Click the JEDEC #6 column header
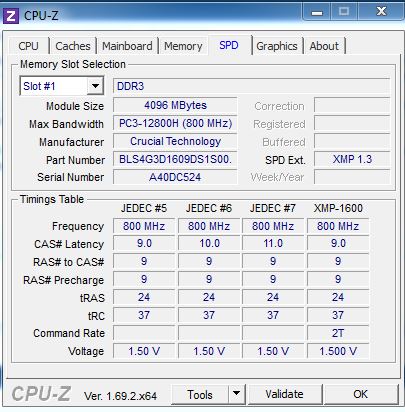 (209, 208)
